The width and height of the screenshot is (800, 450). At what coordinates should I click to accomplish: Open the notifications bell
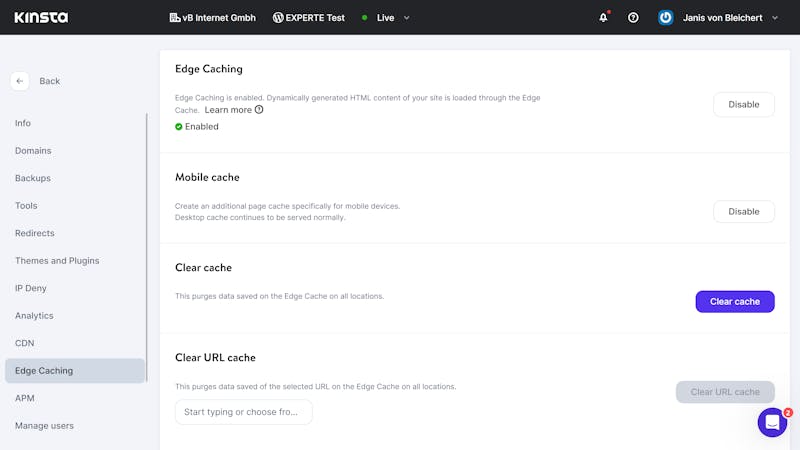coord(603,18)
